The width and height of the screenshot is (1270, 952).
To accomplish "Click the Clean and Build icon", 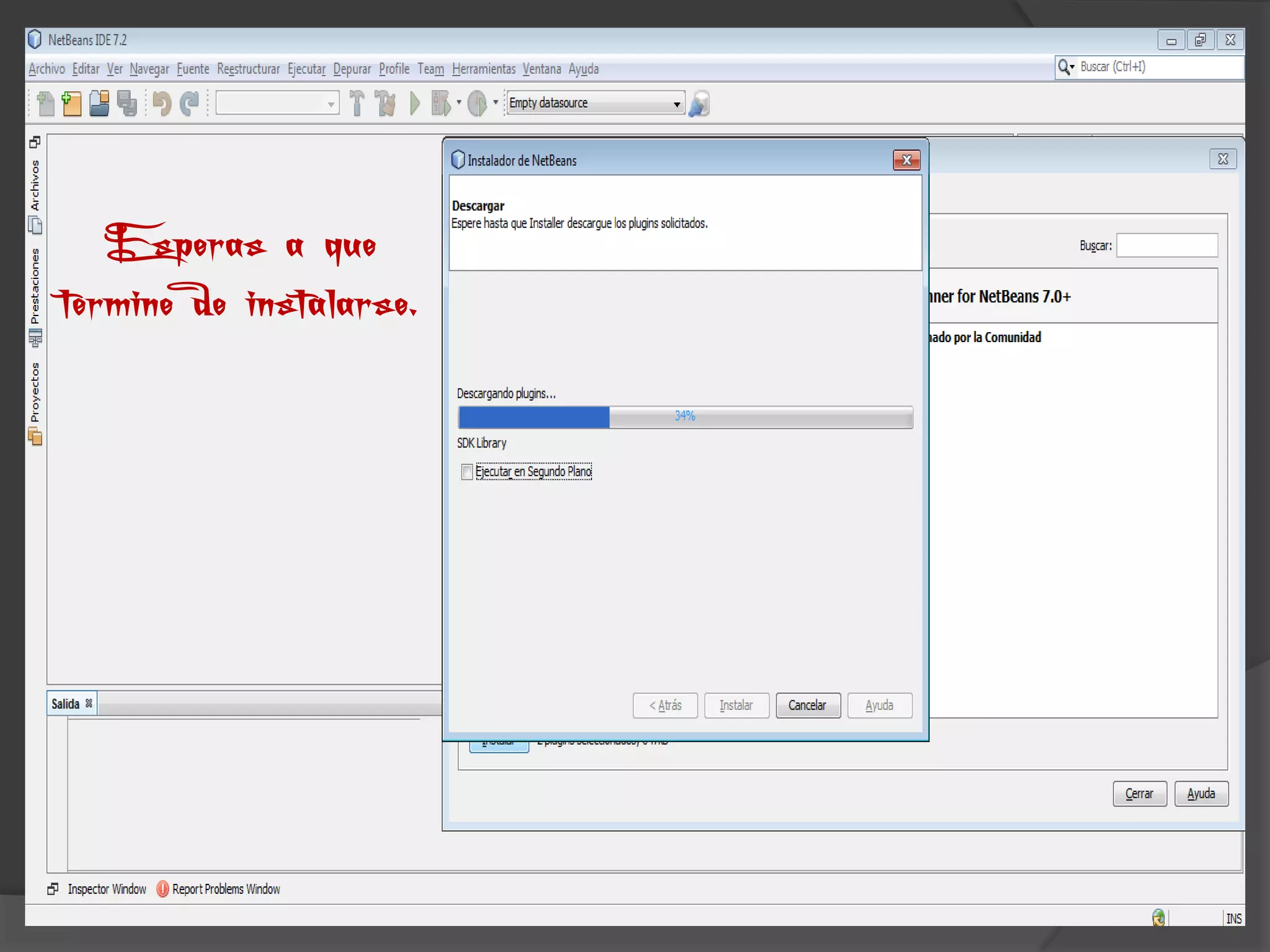I will 385,104.
